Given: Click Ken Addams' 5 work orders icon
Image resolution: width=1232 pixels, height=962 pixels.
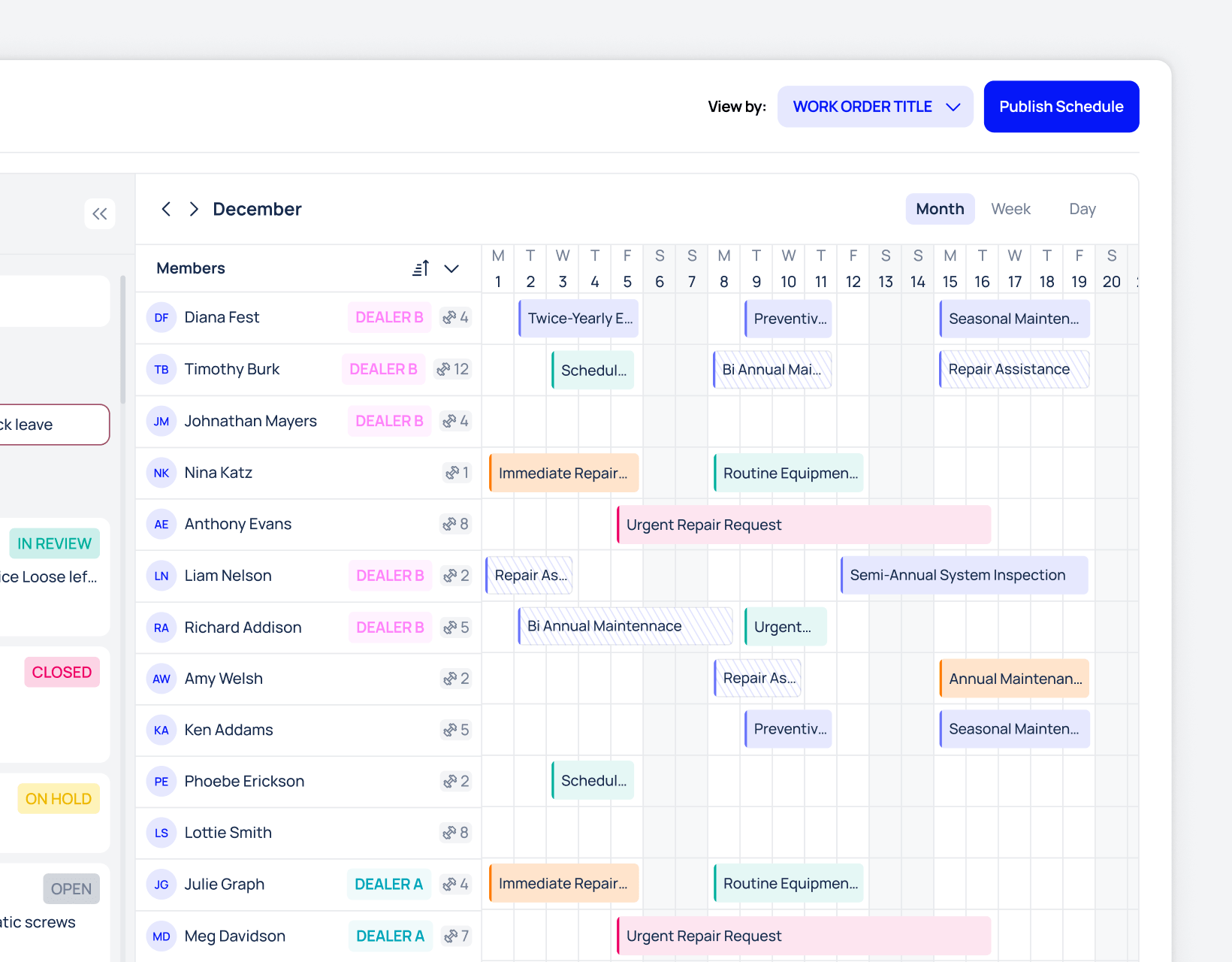Looking at the screenshot, I should [x=455, y=730].
